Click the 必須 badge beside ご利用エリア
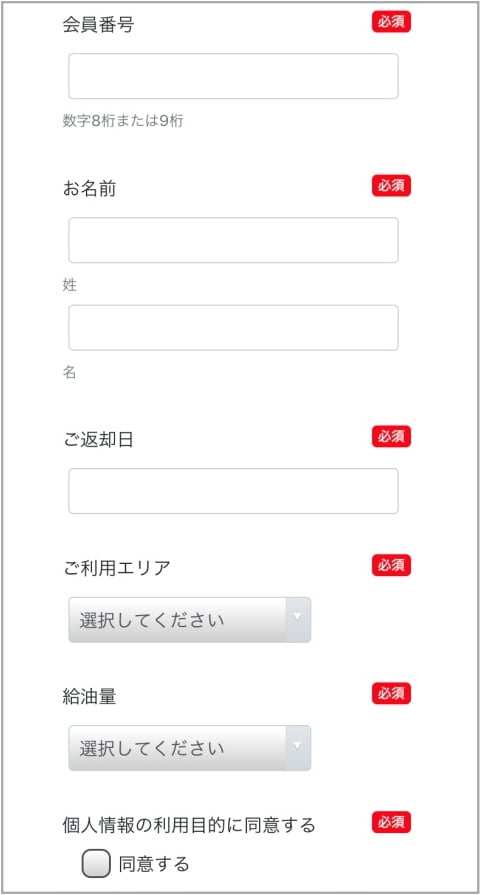480x895 pixels. [392, 565]
